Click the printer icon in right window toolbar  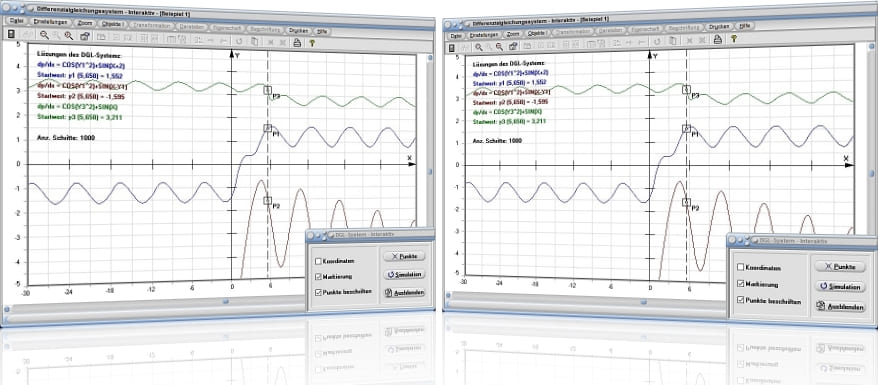(717, 39)
